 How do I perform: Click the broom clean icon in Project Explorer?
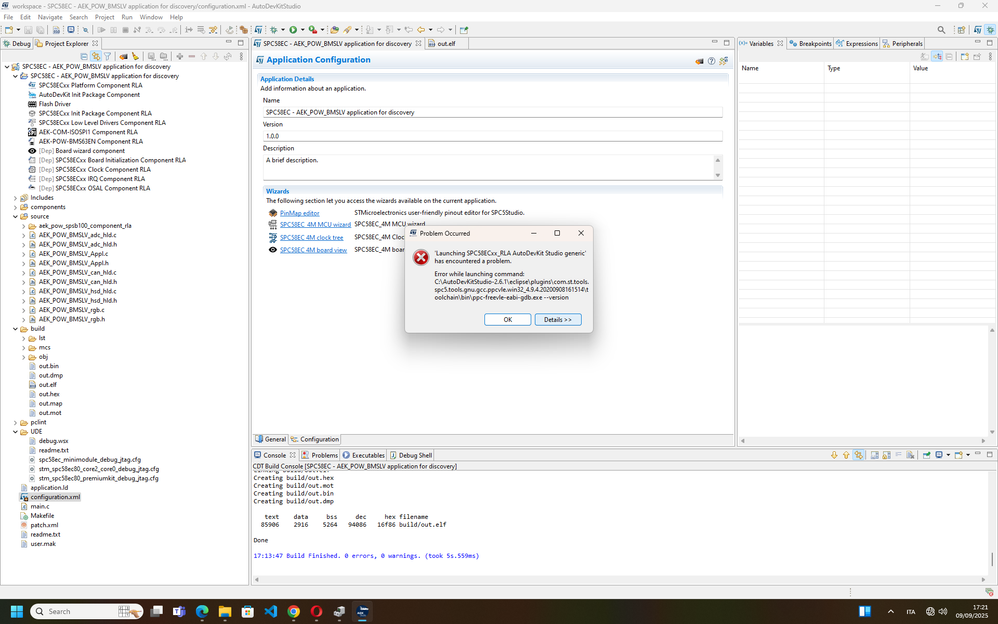[136, 57]
